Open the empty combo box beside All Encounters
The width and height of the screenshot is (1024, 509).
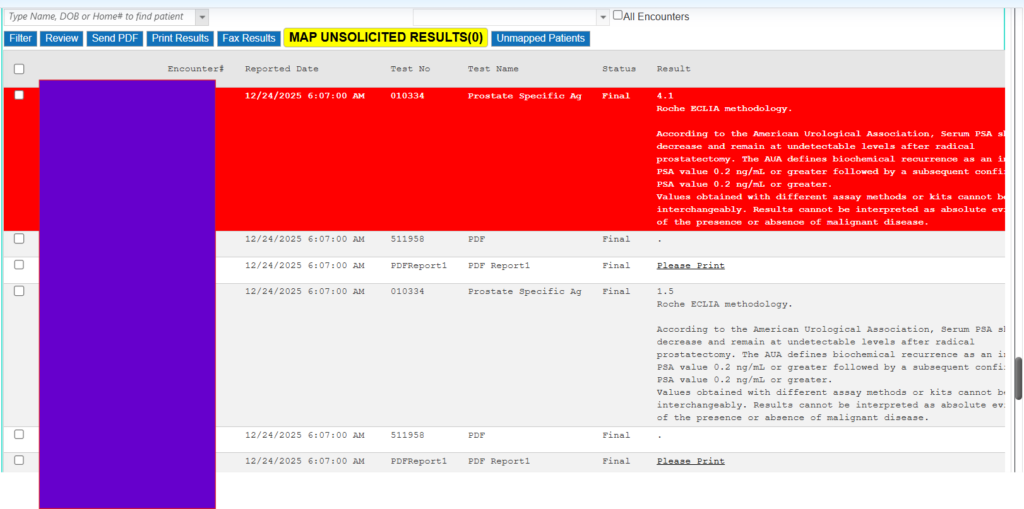click(504, 17)
